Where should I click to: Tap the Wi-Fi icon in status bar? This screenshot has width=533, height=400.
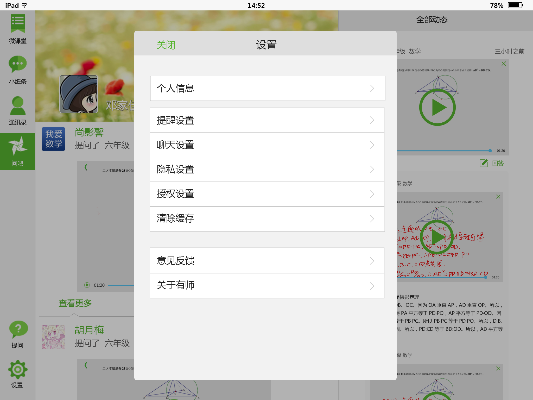click(24, 5)
